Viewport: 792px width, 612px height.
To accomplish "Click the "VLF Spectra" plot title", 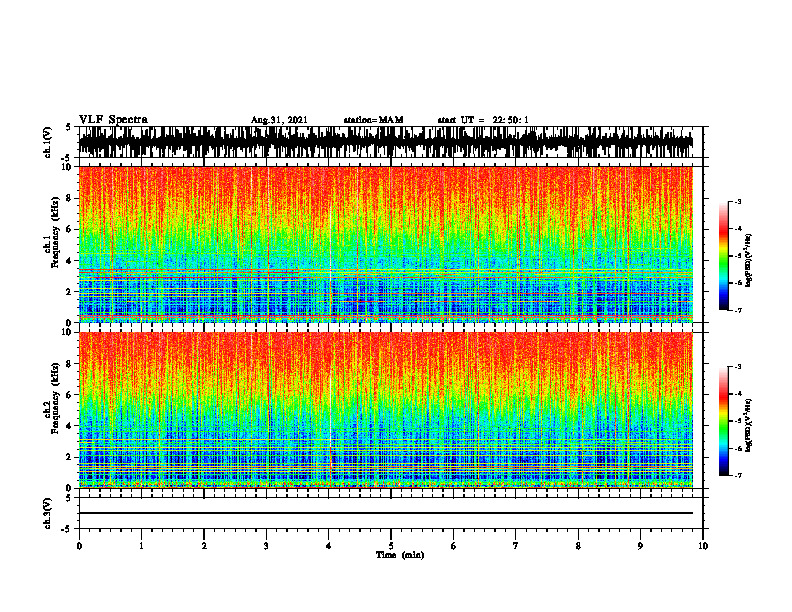I will click(113, 120).
